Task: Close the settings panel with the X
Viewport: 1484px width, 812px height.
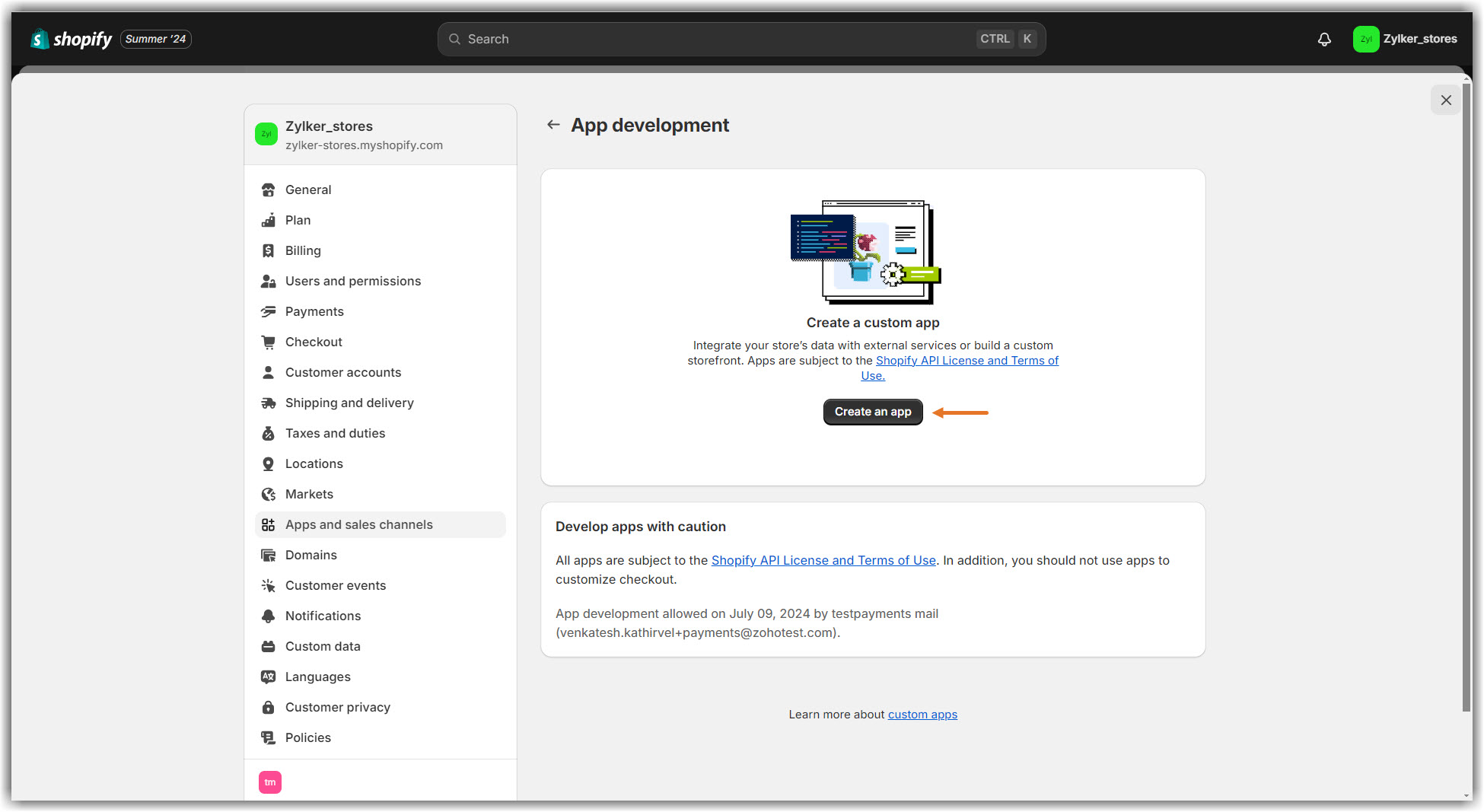Action: pyautogui.click(x=1446, y=100)
